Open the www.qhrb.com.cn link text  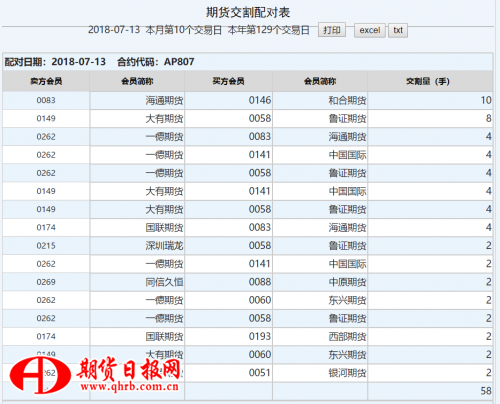tap(129, 387)
